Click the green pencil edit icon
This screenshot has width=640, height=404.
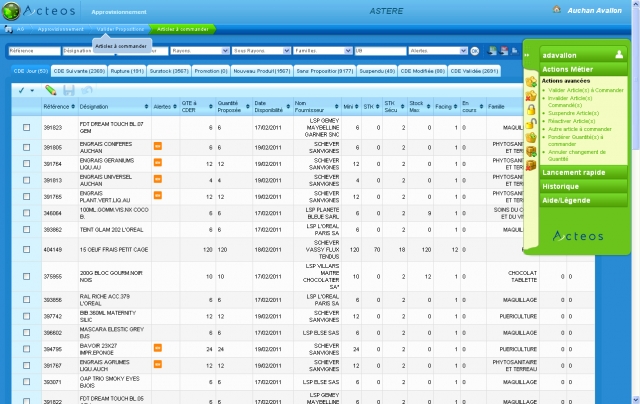[51, 90]
